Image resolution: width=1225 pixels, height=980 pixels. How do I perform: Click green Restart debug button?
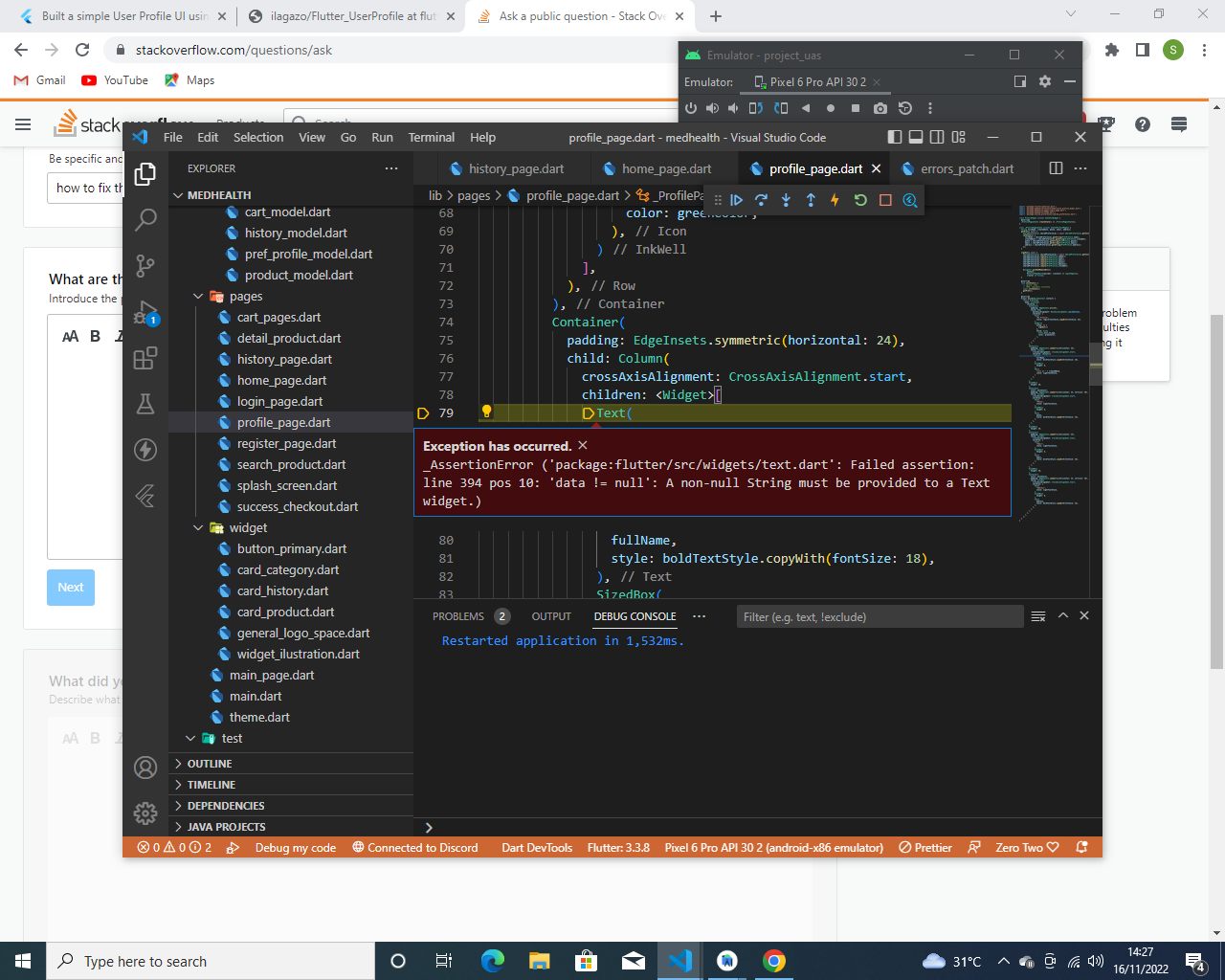coord(860,200)
